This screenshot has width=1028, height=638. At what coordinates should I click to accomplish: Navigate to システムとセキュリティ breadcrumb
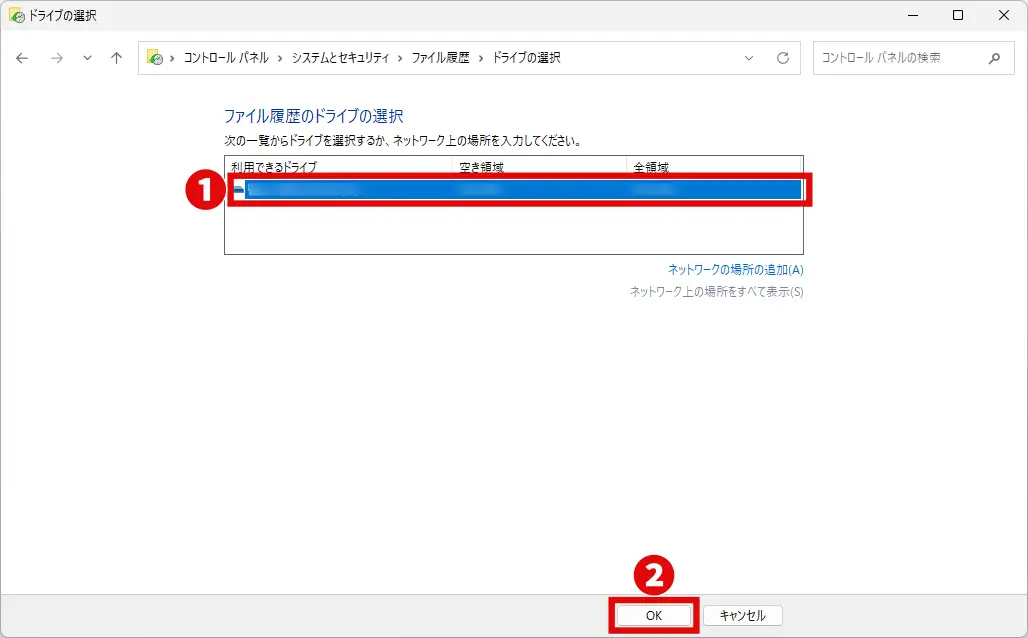click(x=339, y=58)
